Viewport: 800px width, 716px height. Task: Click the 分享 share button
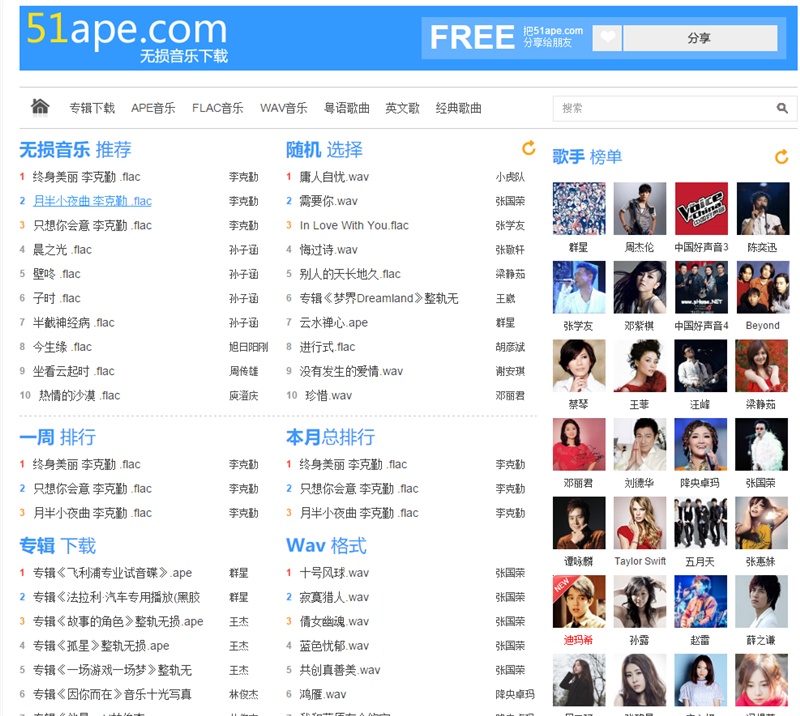(700, 38)
